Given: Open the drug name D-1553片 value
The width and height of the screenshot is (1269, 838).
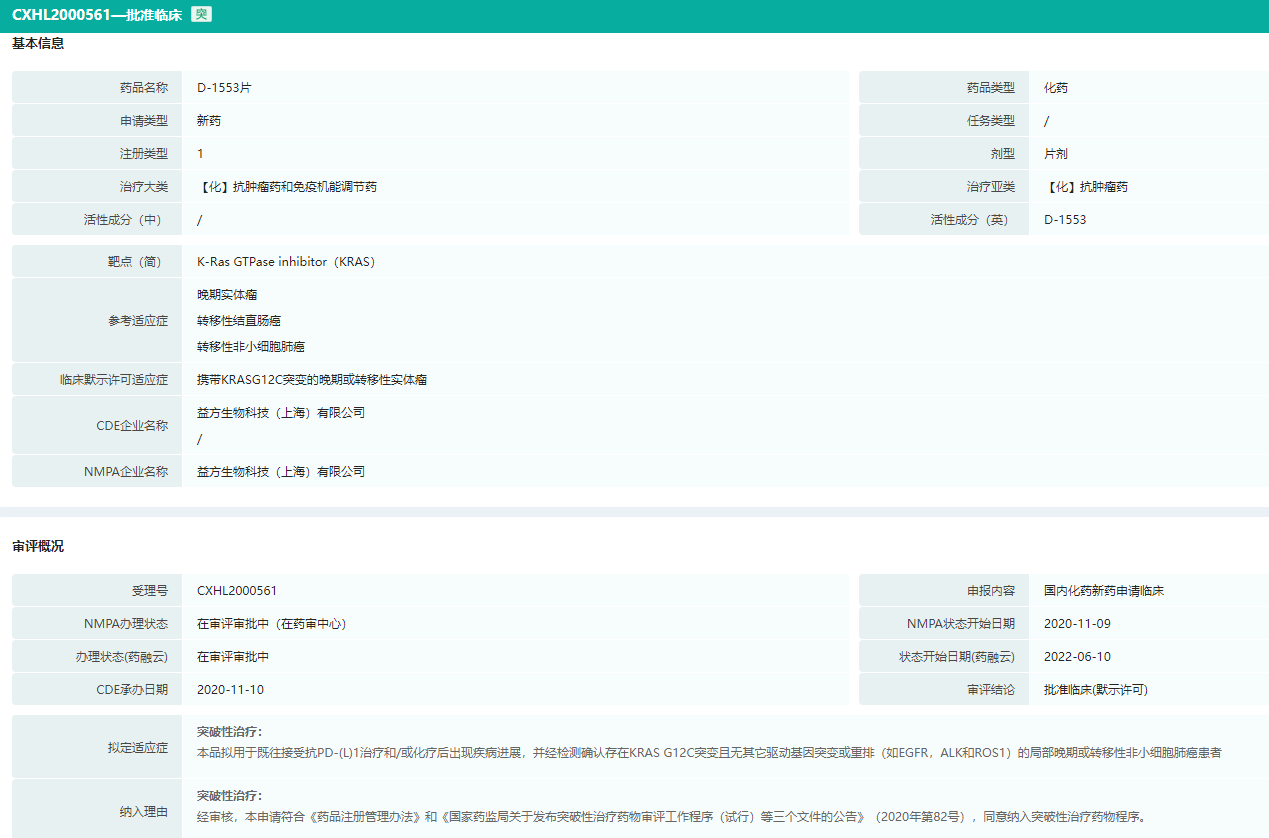Looking at the screenshot, I should 224,88.
